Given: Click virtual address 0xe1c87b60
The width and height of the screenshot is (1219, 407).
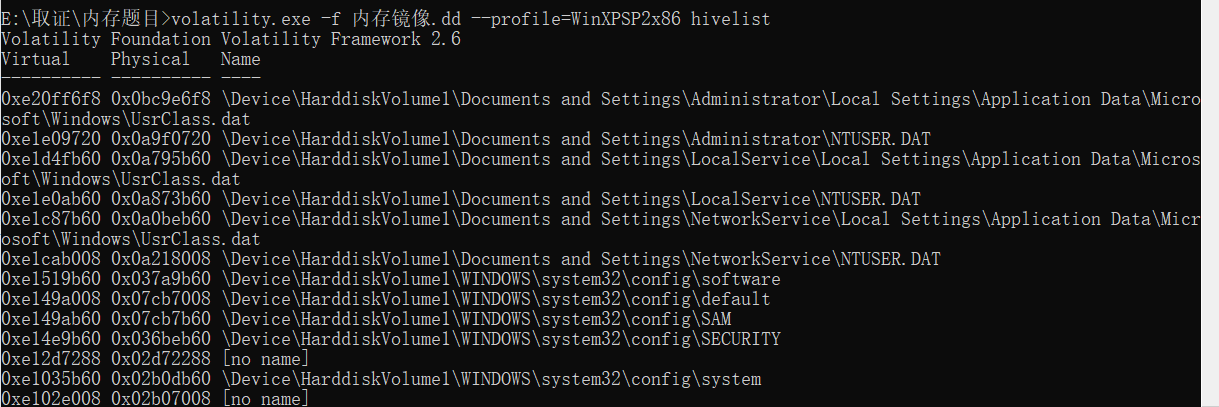Looking at the screenshot, I should pyautogui.click(x=51, y=219).
